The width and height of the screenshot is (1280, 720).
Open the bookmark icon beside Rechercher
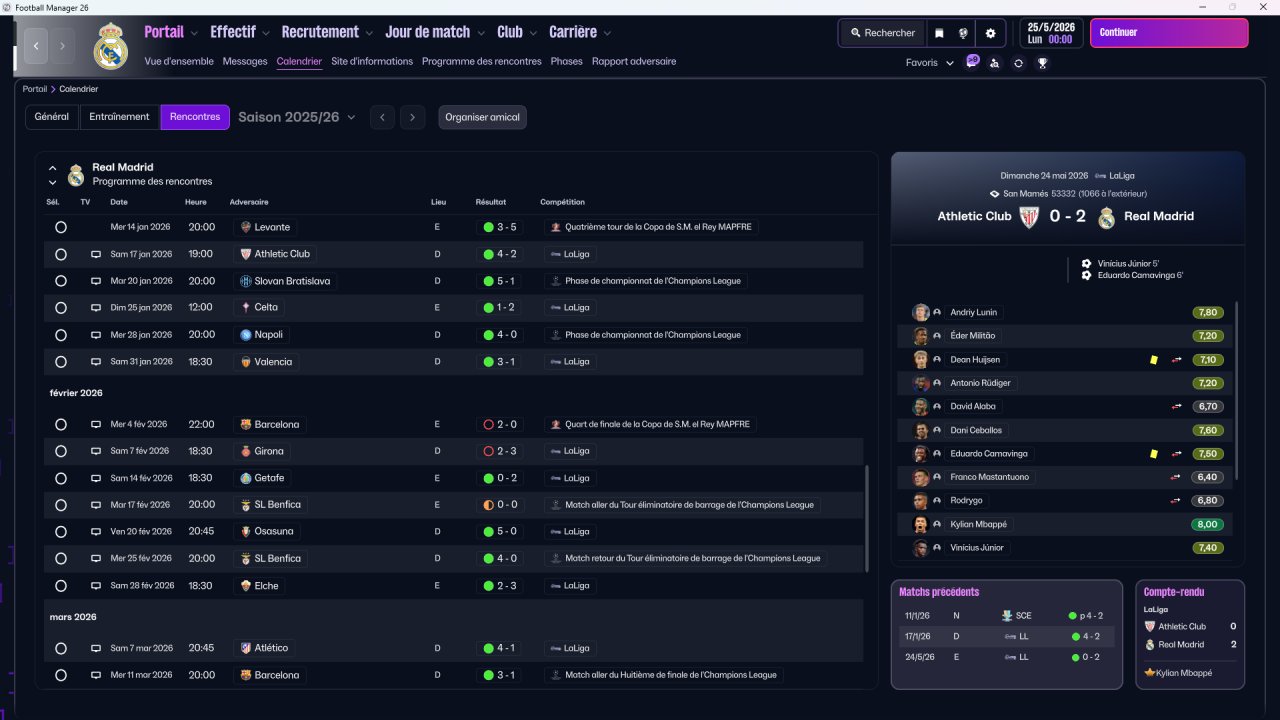(939, 33)
